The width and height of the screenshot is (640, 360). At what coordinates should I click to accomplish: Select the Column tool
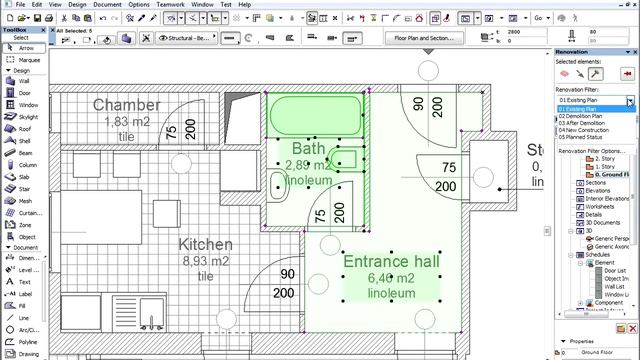coord(24,165)
